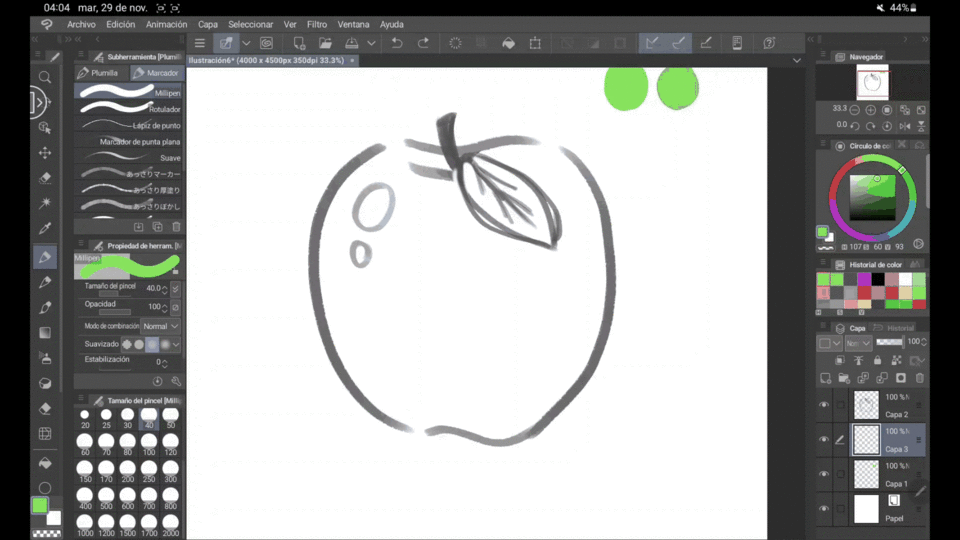Viewport: 960px width, 540px height.
Task: Click the Redo arrow
Action: [x=423, y=43]
